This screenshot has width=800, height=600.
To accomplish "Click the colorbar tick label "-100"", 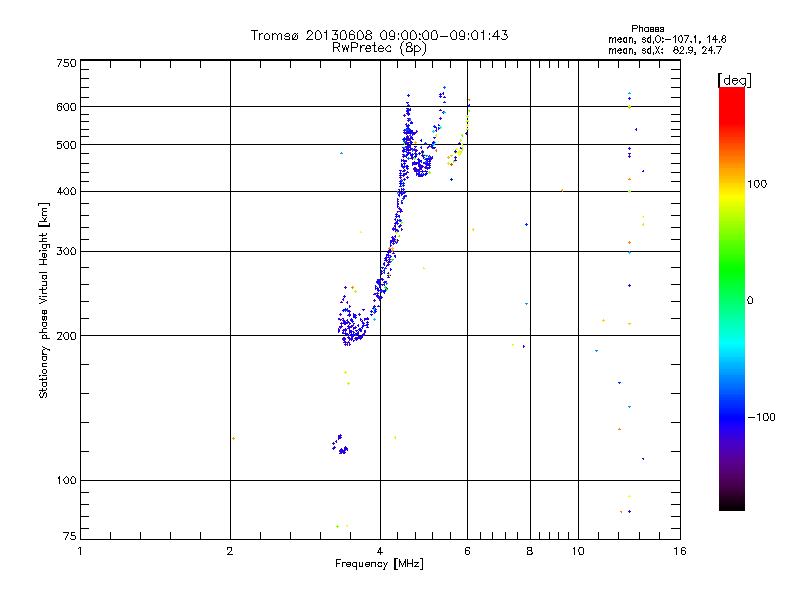I will coord(761,417).
